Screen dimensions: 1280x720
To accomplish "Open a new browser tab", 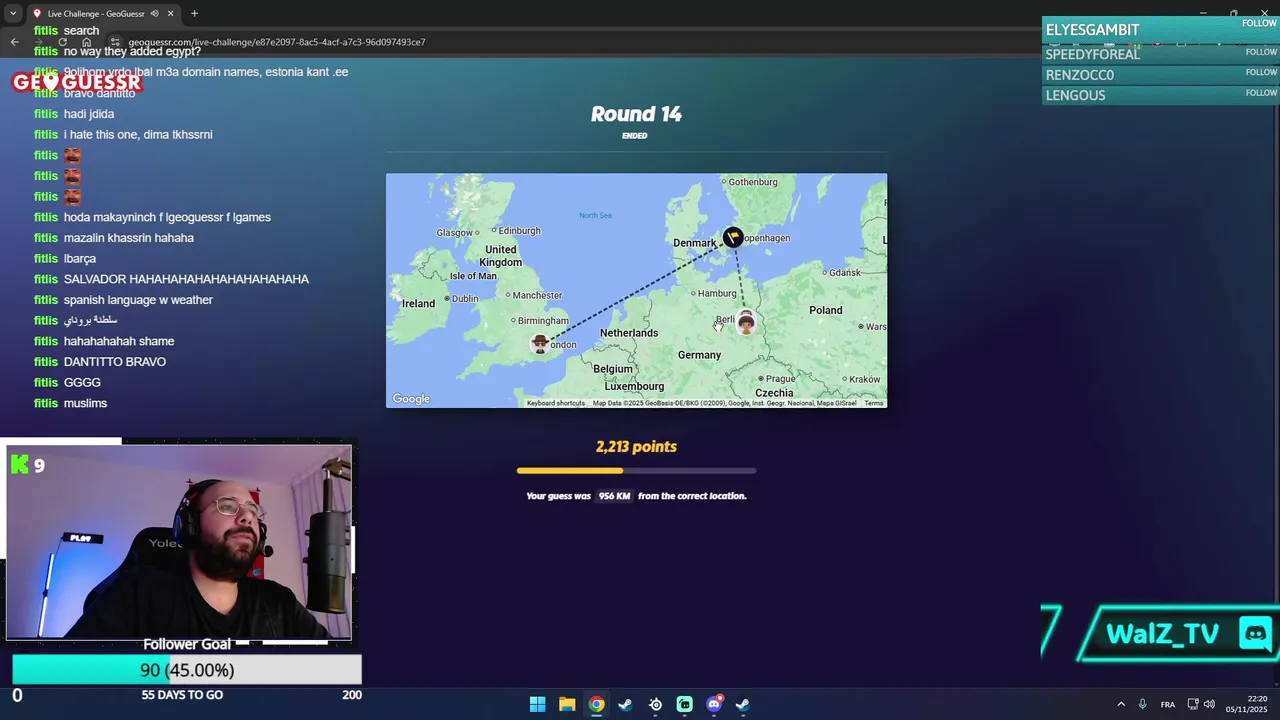I will [194, 13].
